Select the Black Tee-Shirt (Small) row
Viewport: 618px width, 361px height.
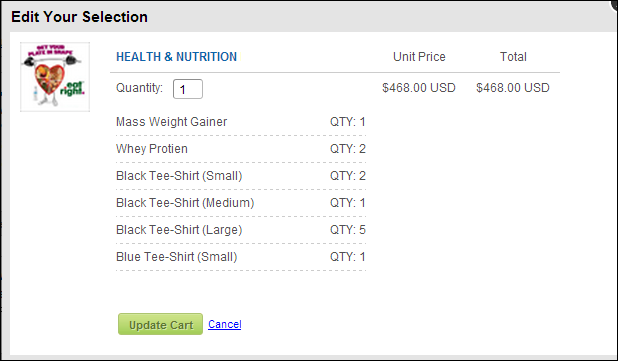click(x=241, y=176)
